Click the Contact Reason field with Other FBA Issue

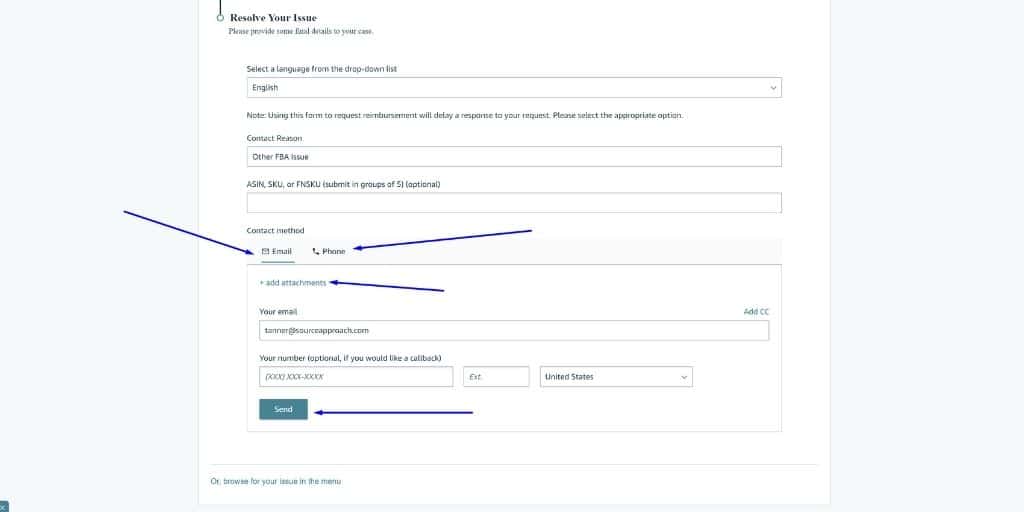pyautogui.click(x=514, y=157)
